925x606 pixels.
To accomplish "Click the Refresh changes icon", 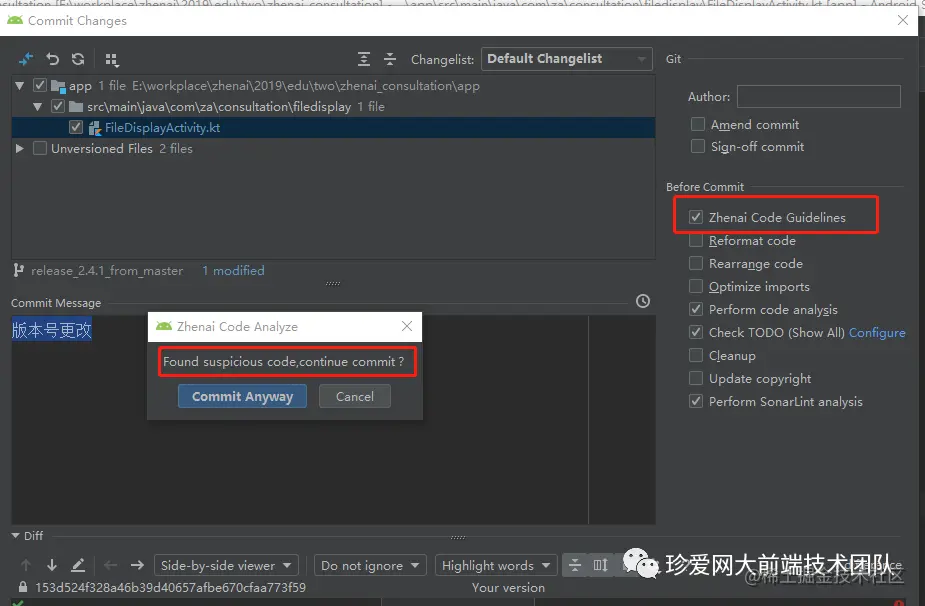I will (x=78, y=59).
